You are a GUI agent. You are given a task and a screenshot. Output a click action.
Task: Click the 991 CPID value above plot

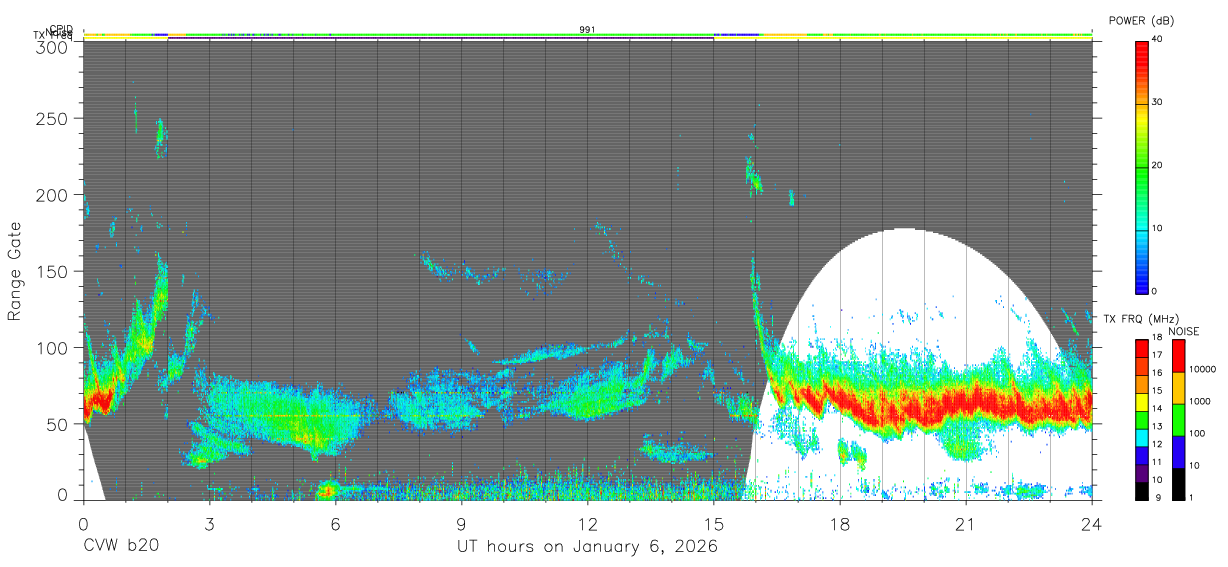(588, 30)
